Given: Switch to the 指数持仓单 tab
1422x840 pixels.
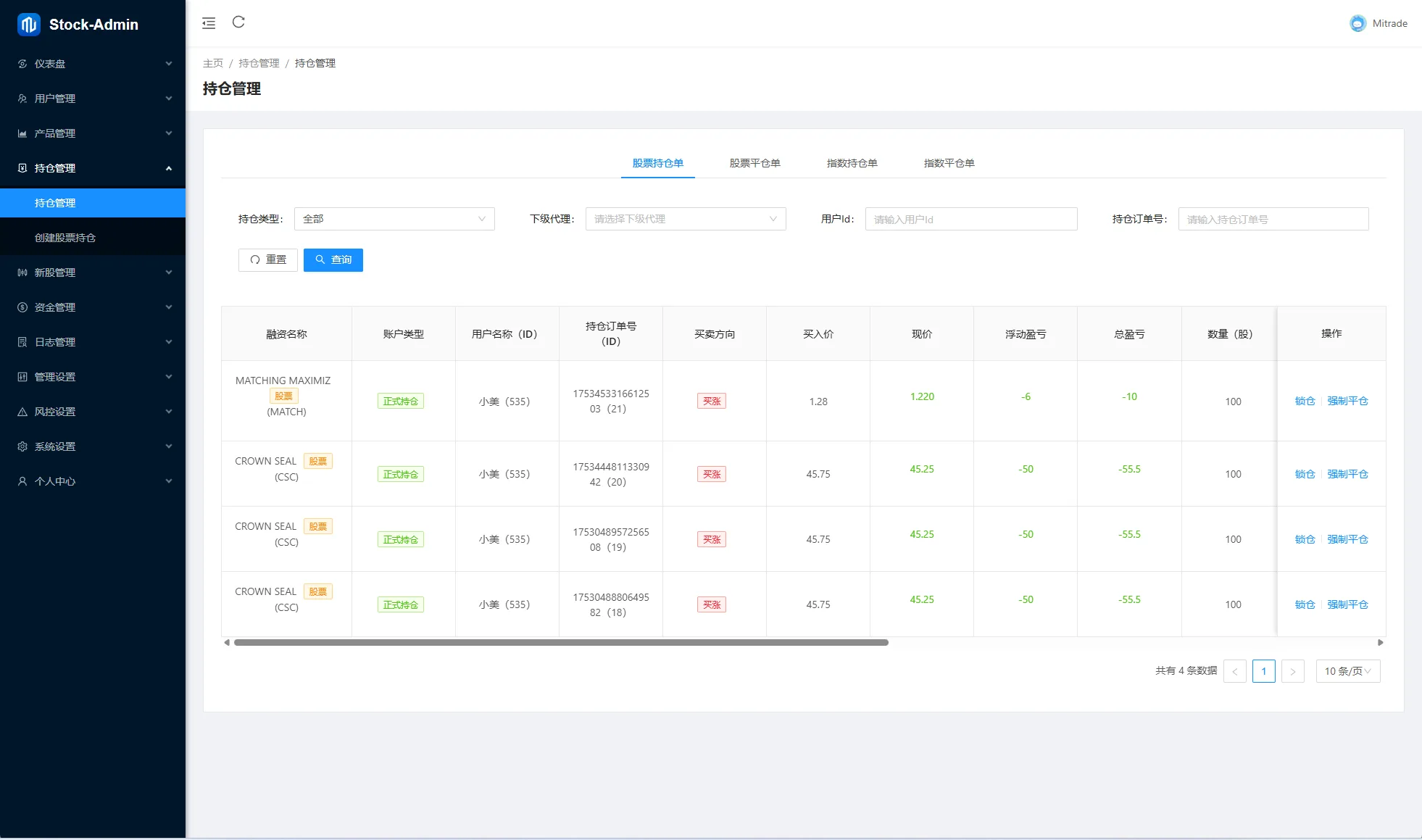Looking at the screenshot, I should pyautogui.click(x=852, y=163).
